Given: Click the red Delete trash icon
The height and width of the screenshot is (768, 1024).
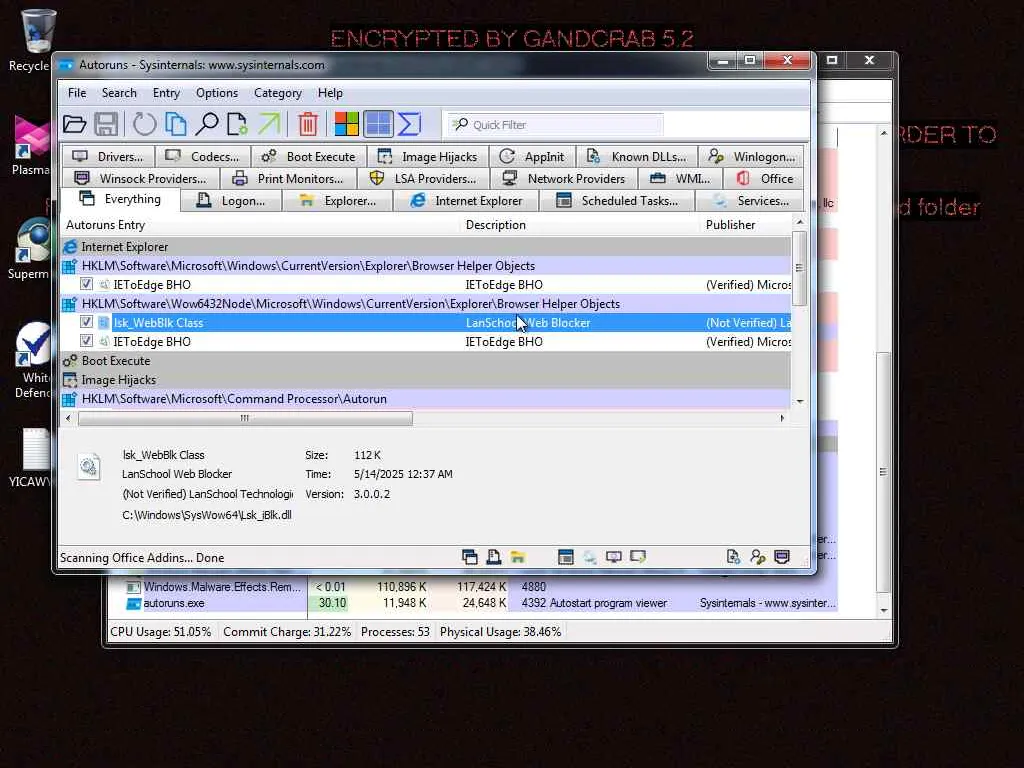Looking at the screenshot, I should click(308, 124).
